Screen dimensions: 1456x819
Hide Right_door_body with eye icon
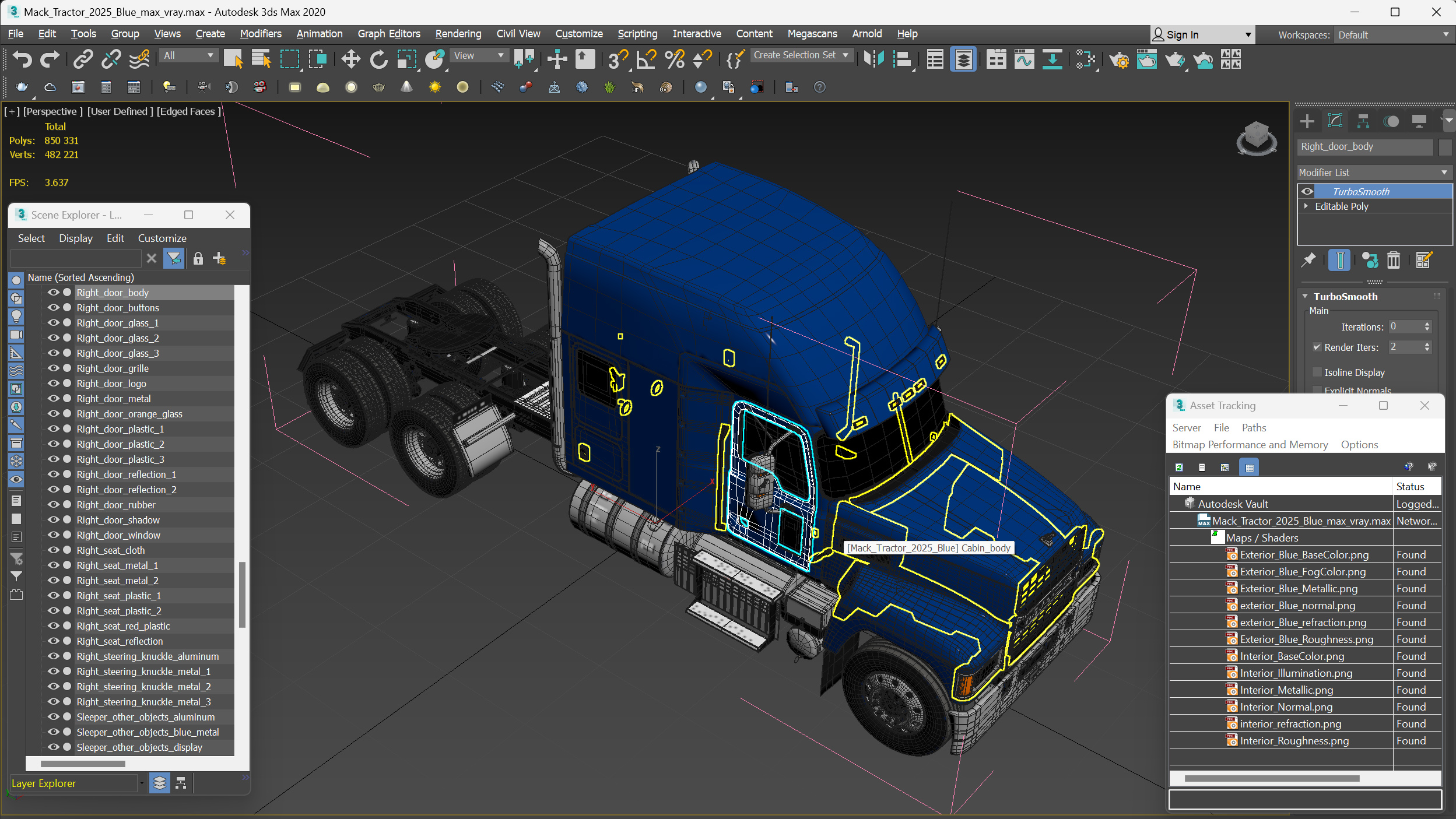tap(54, 293)
